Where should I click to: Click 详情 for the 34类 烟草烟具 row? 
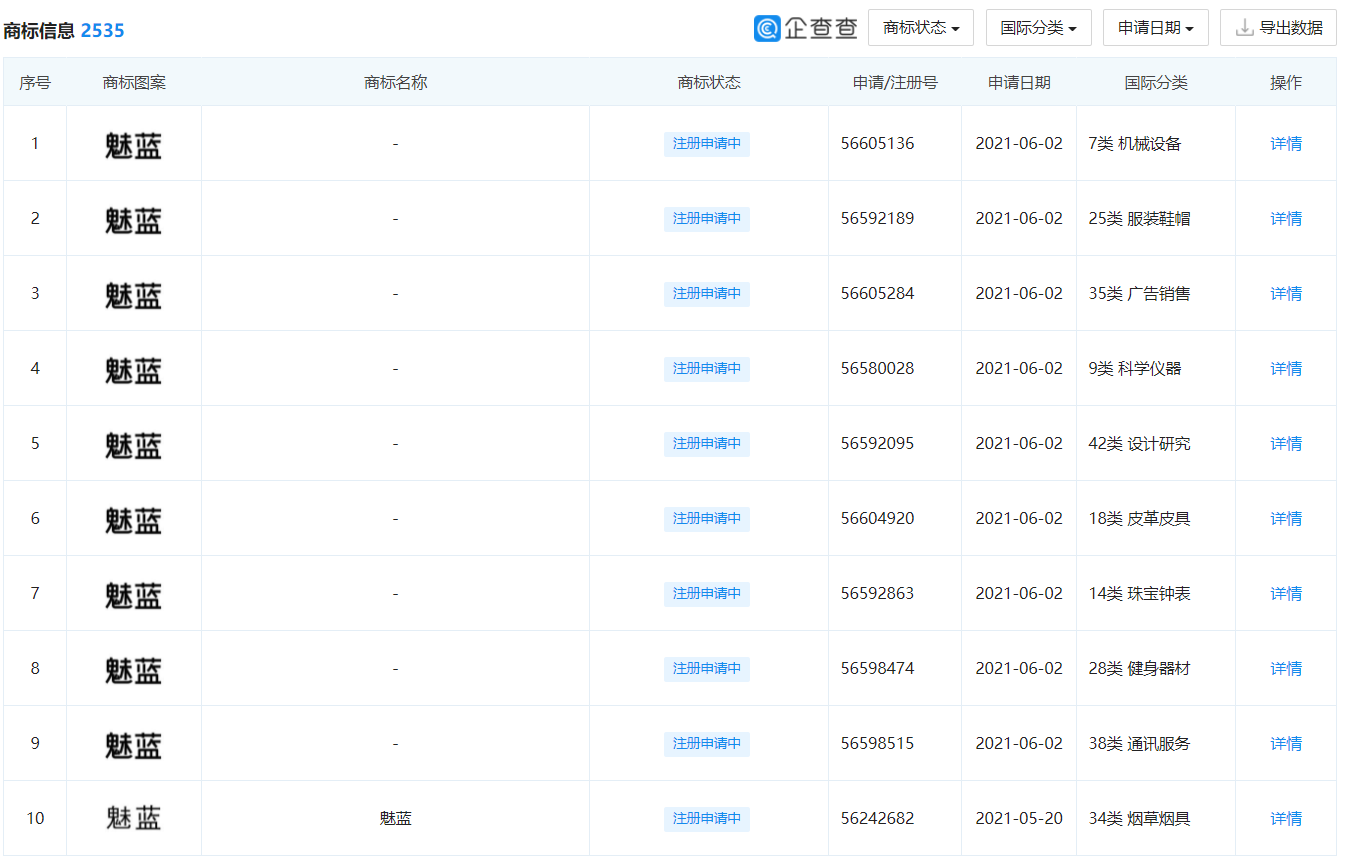(1286, 819)
